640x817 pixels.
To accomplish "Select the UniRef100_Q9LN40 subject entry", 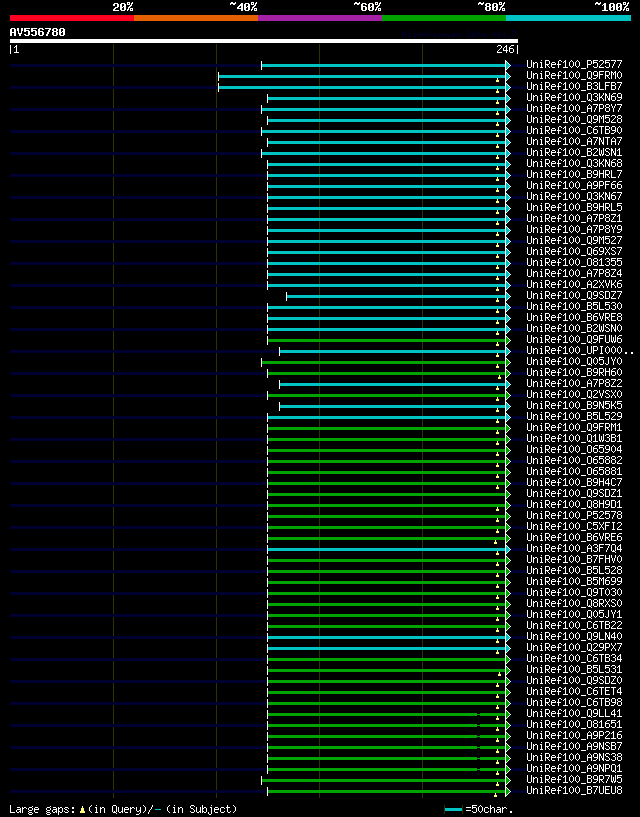I will [574, 636].
